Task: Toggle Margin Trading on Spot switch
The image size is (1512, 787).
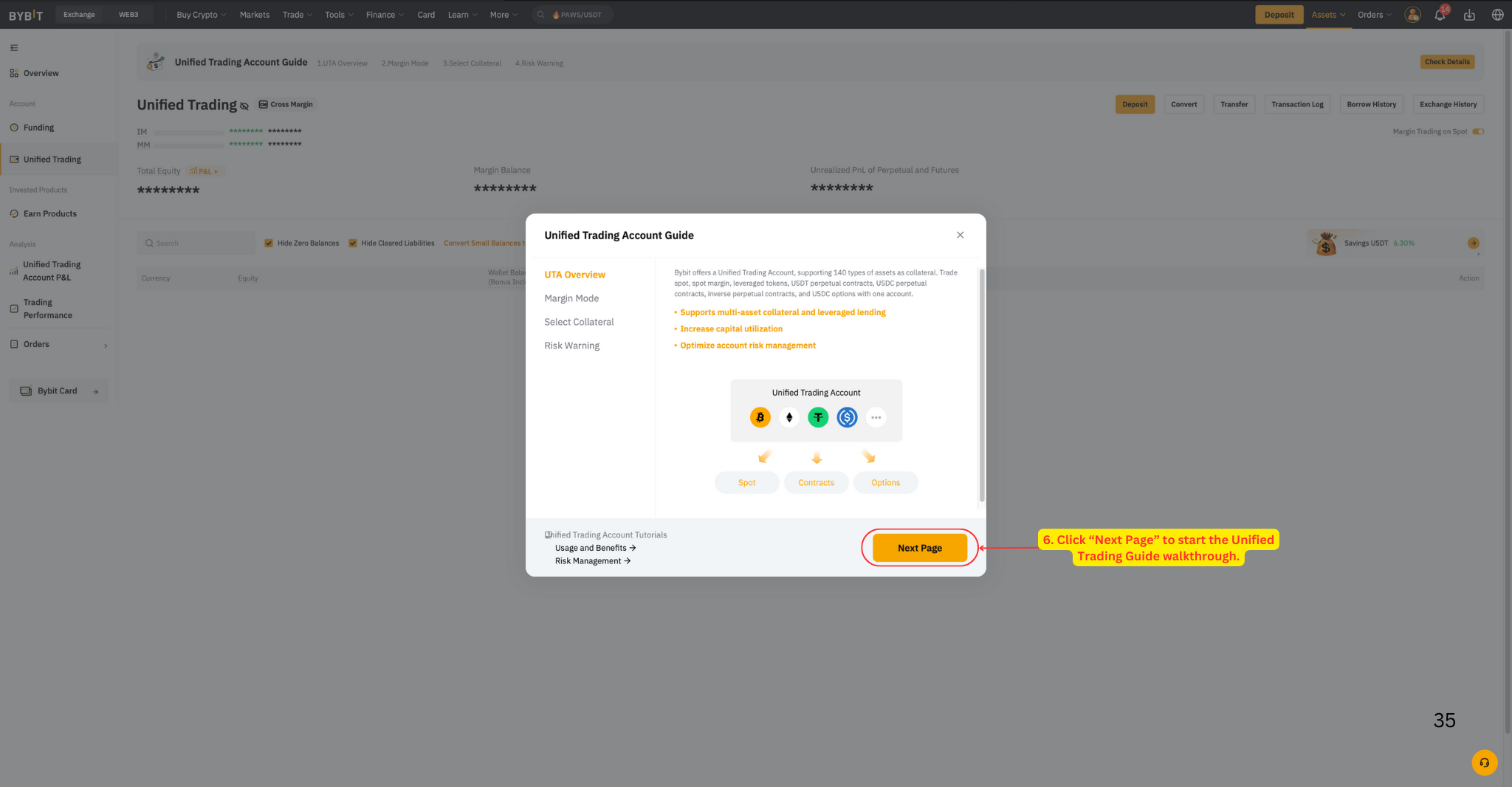Action: [x=1478, y=131]
